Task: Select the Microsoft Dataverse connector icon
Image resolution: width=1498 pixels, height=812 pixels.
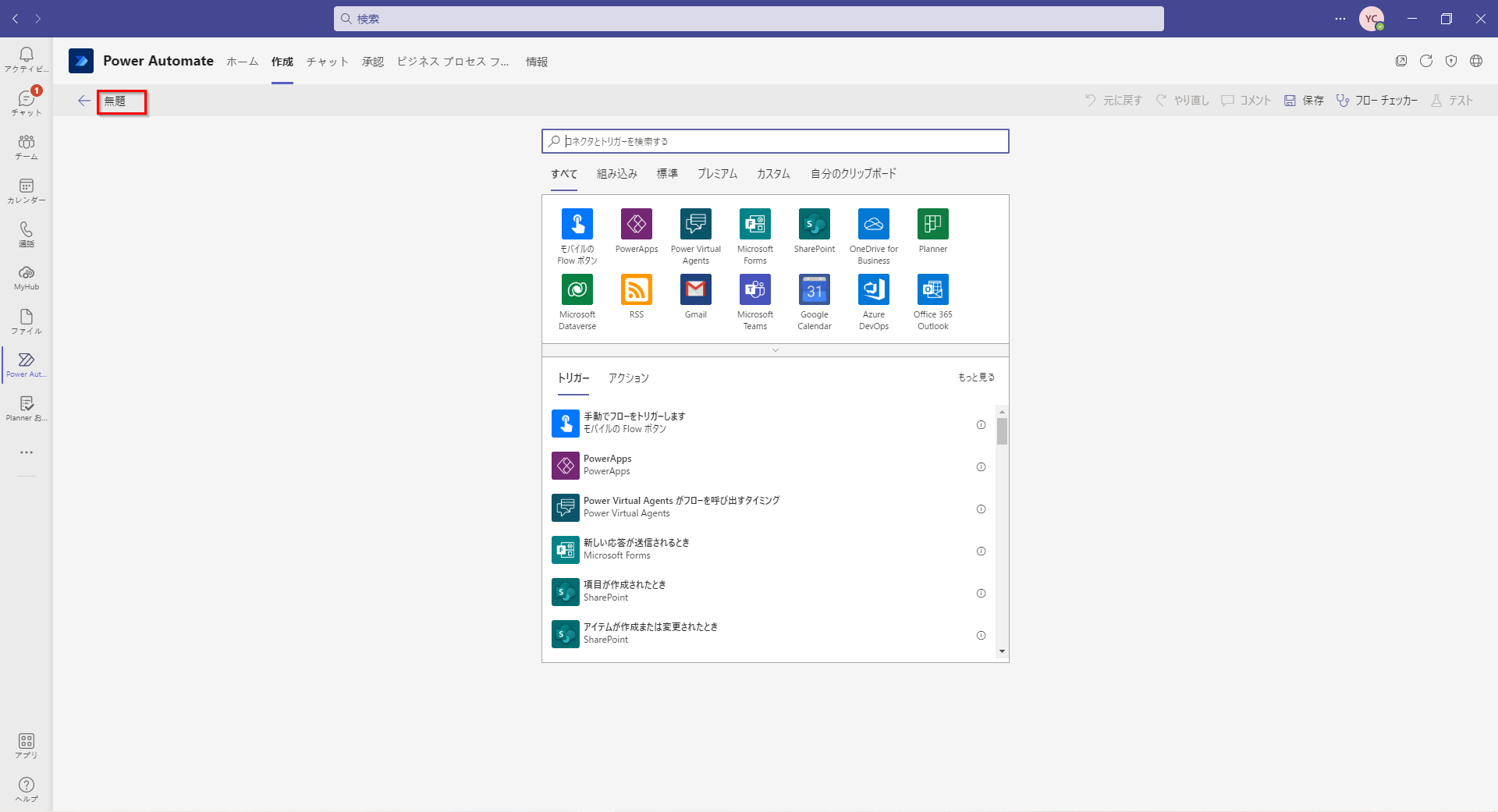Action: (577, 289)
